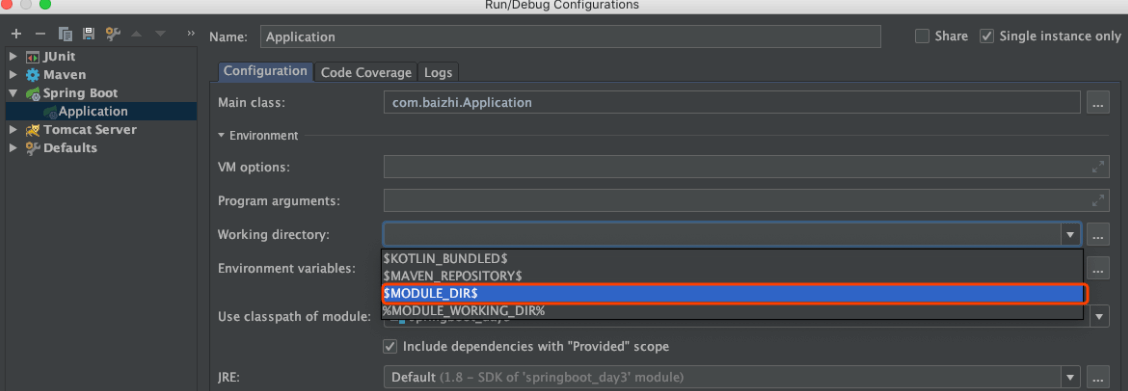Expand the Defaults tree node

click(13, 148)
